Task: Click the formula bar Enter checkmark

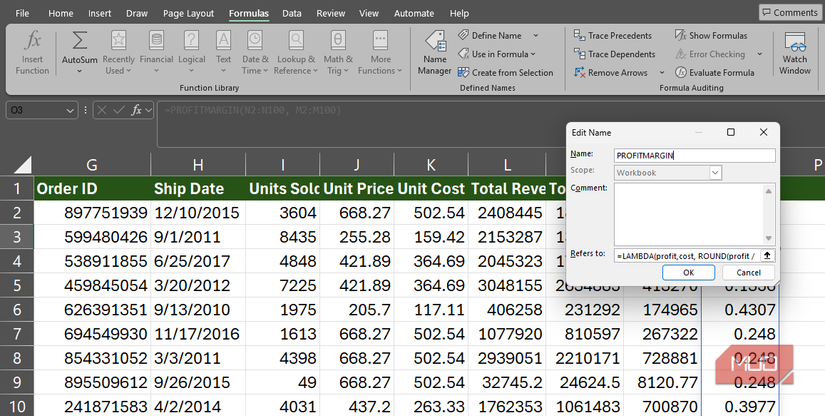Action: pyautogui.click(x=119, y=110)
